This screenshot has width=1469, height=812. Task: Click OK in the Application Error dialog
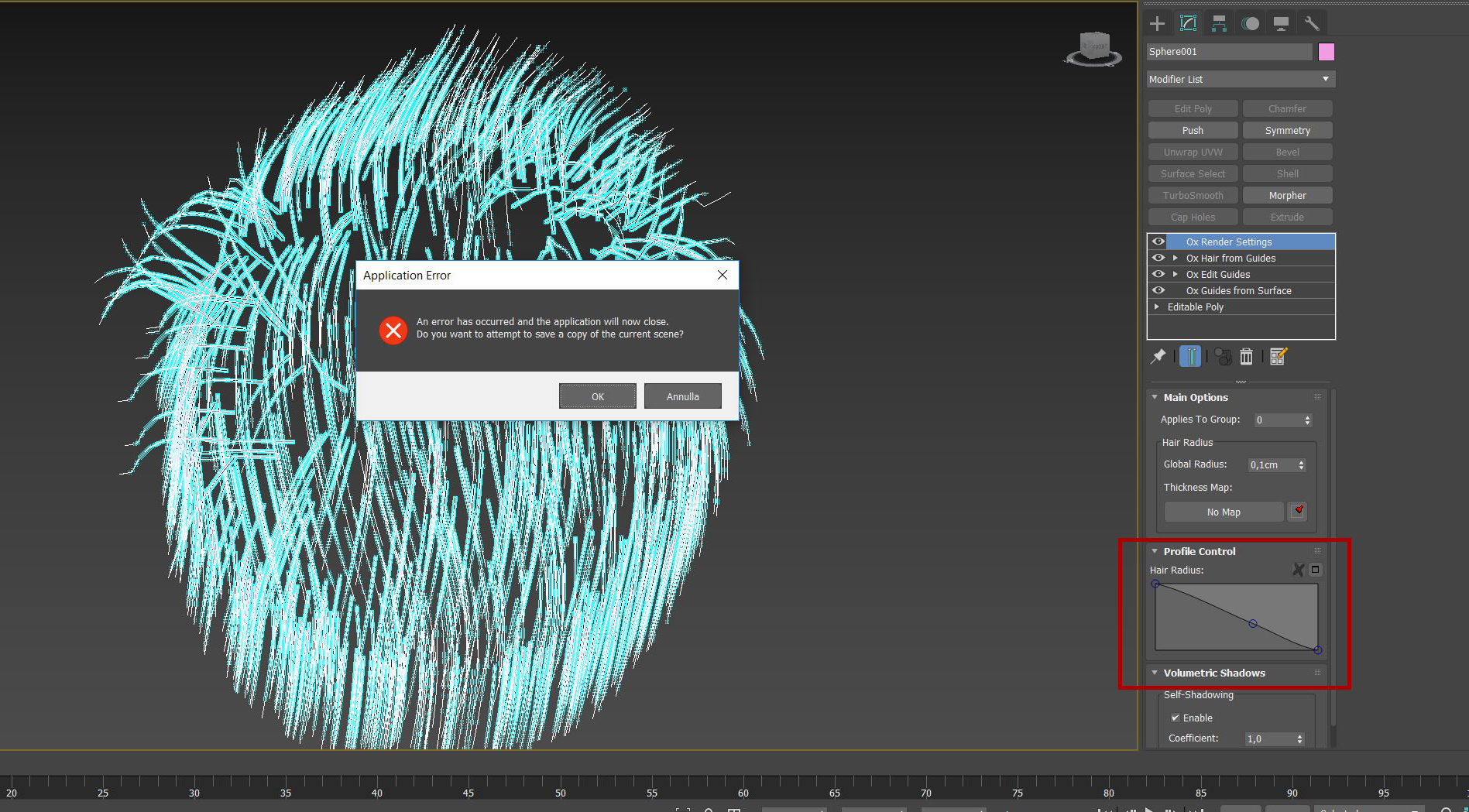[x=597, y=396]
